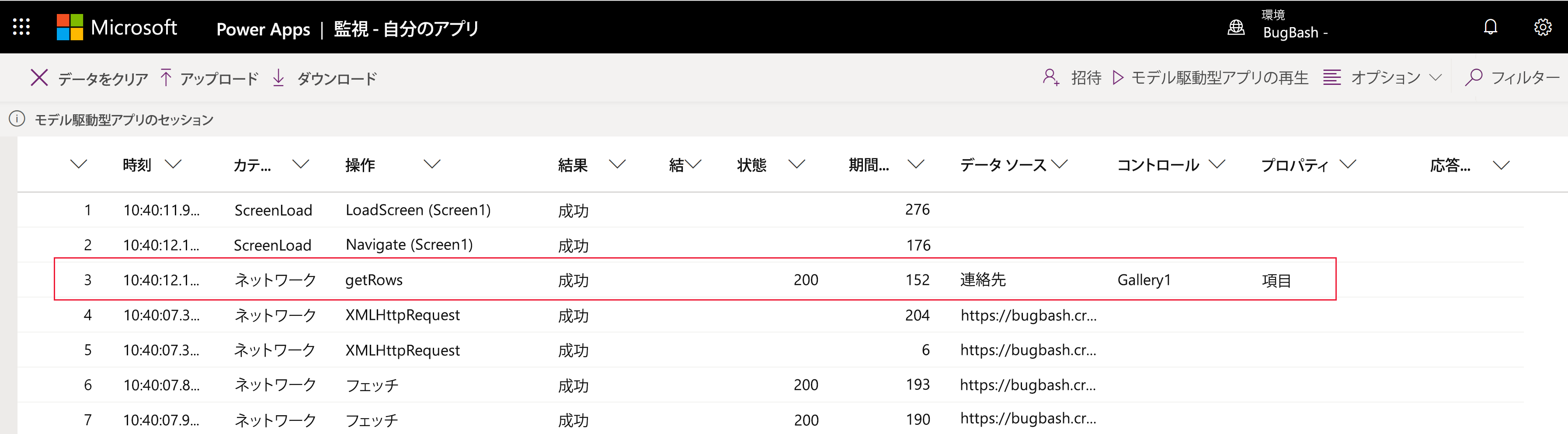Open the 結 column dropdown chevron

[693, 164]
